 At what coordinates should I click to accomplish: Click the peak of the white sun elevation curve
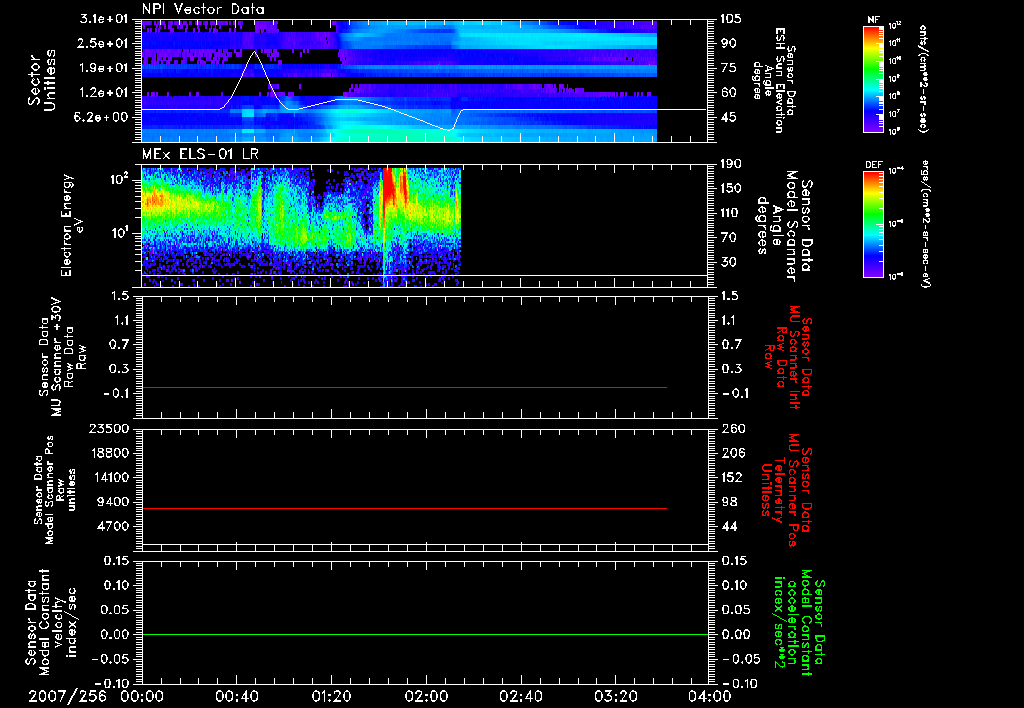click(x=254, y=52)
